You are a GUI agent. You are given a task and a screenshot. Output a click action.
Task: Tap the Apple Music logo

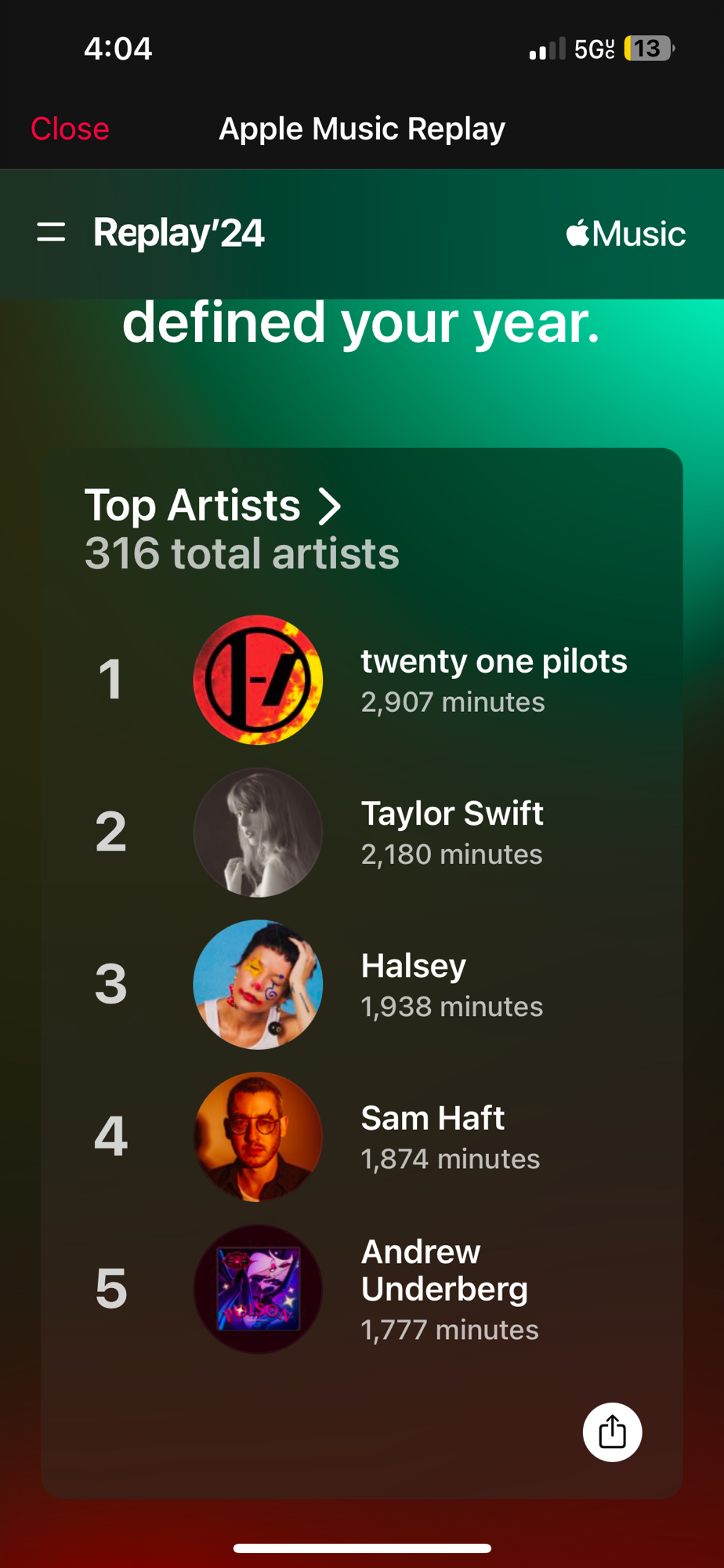(625, 234)
